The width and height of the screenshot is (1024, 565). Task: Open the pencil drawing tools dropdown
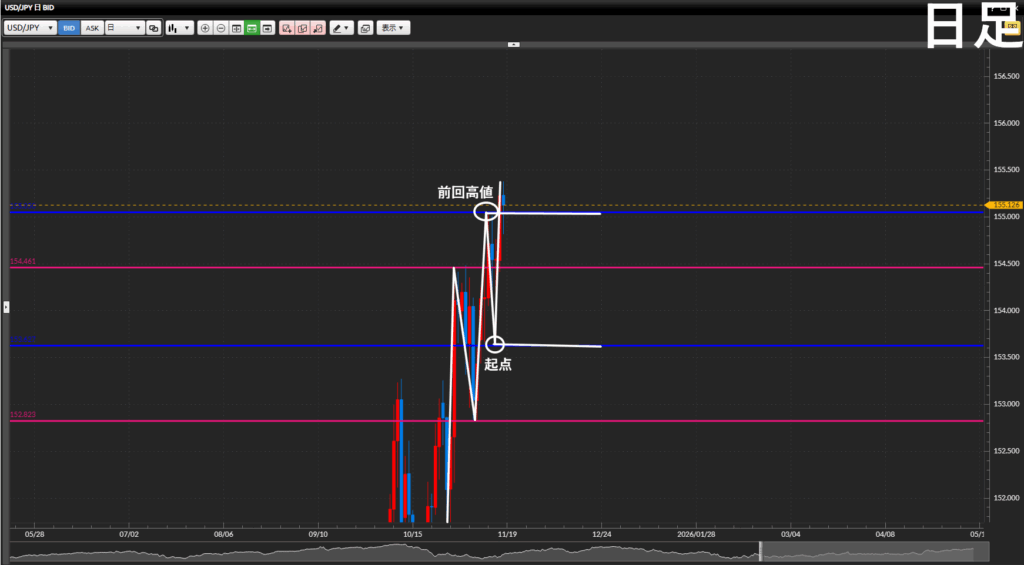342,28
